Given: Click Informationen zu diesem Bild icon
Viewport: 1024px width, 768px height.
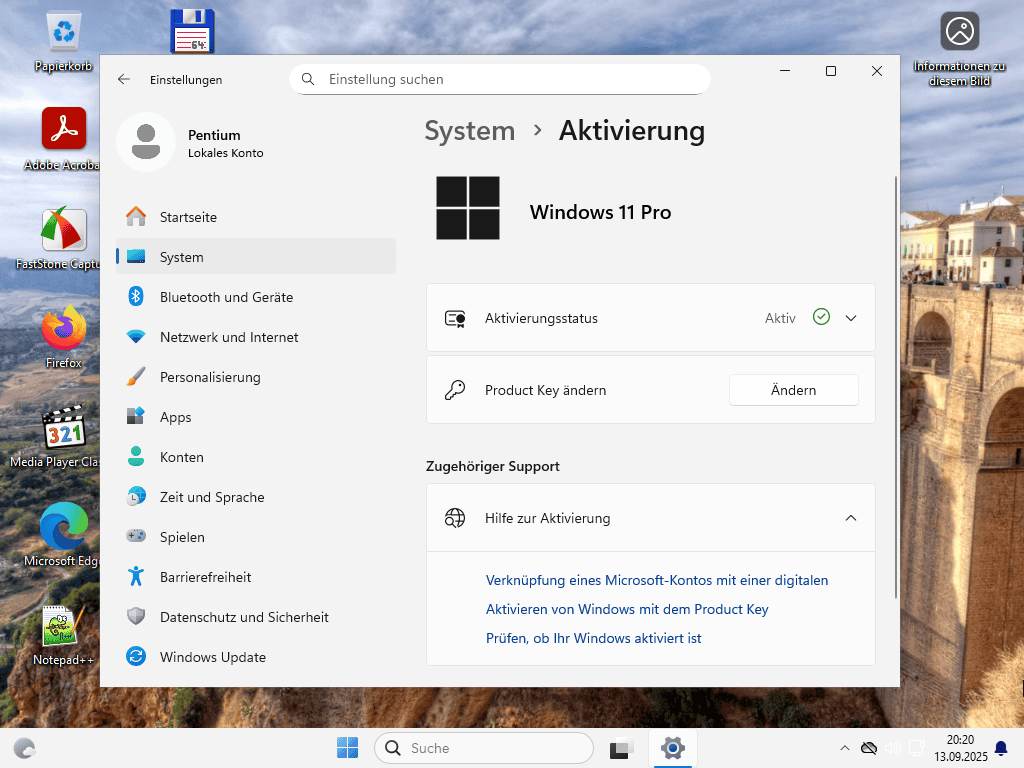Looking at the screenshot, I should click(x=959, y=50).
